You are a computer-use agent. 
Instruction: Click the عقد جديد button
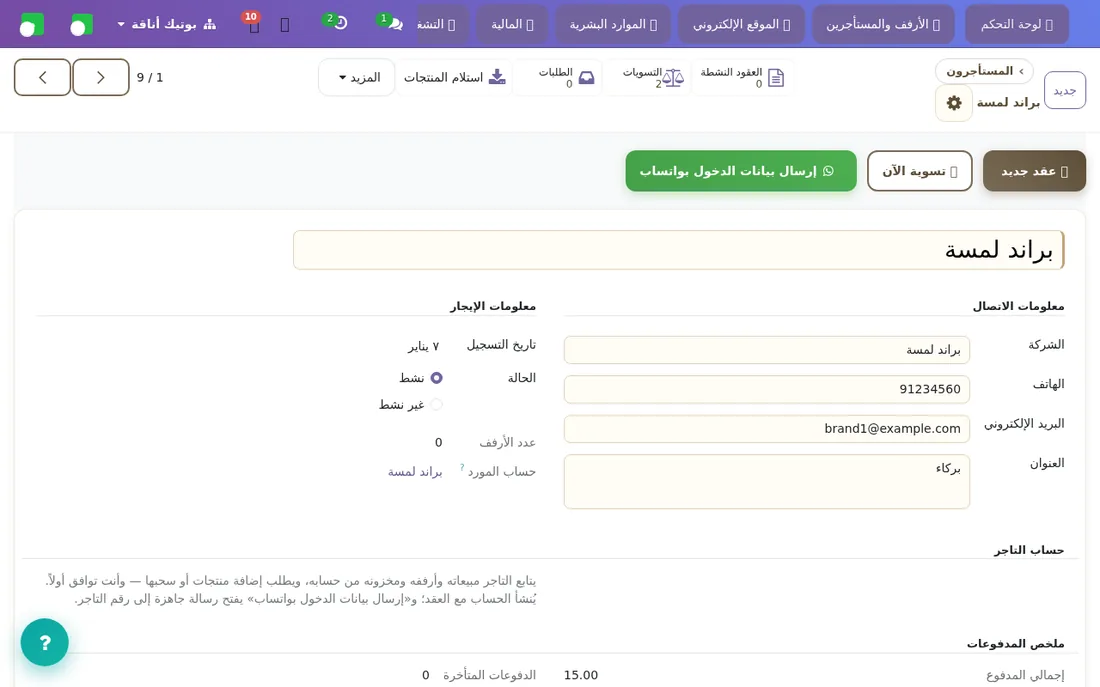click(x=1034, y=171)
